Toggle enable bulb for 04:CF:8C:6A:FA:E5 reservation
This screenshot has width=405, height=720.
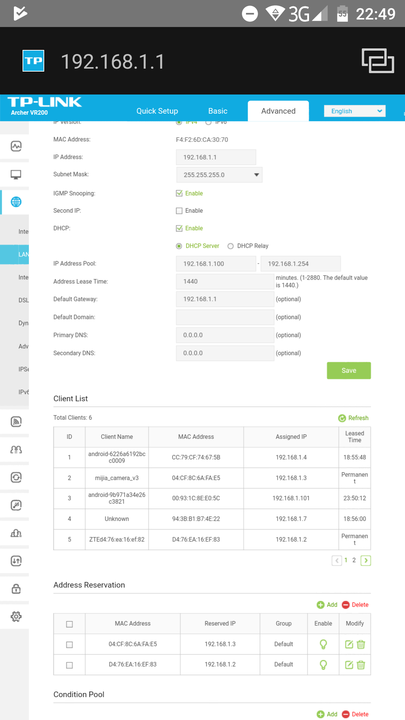tap(323, 644)
